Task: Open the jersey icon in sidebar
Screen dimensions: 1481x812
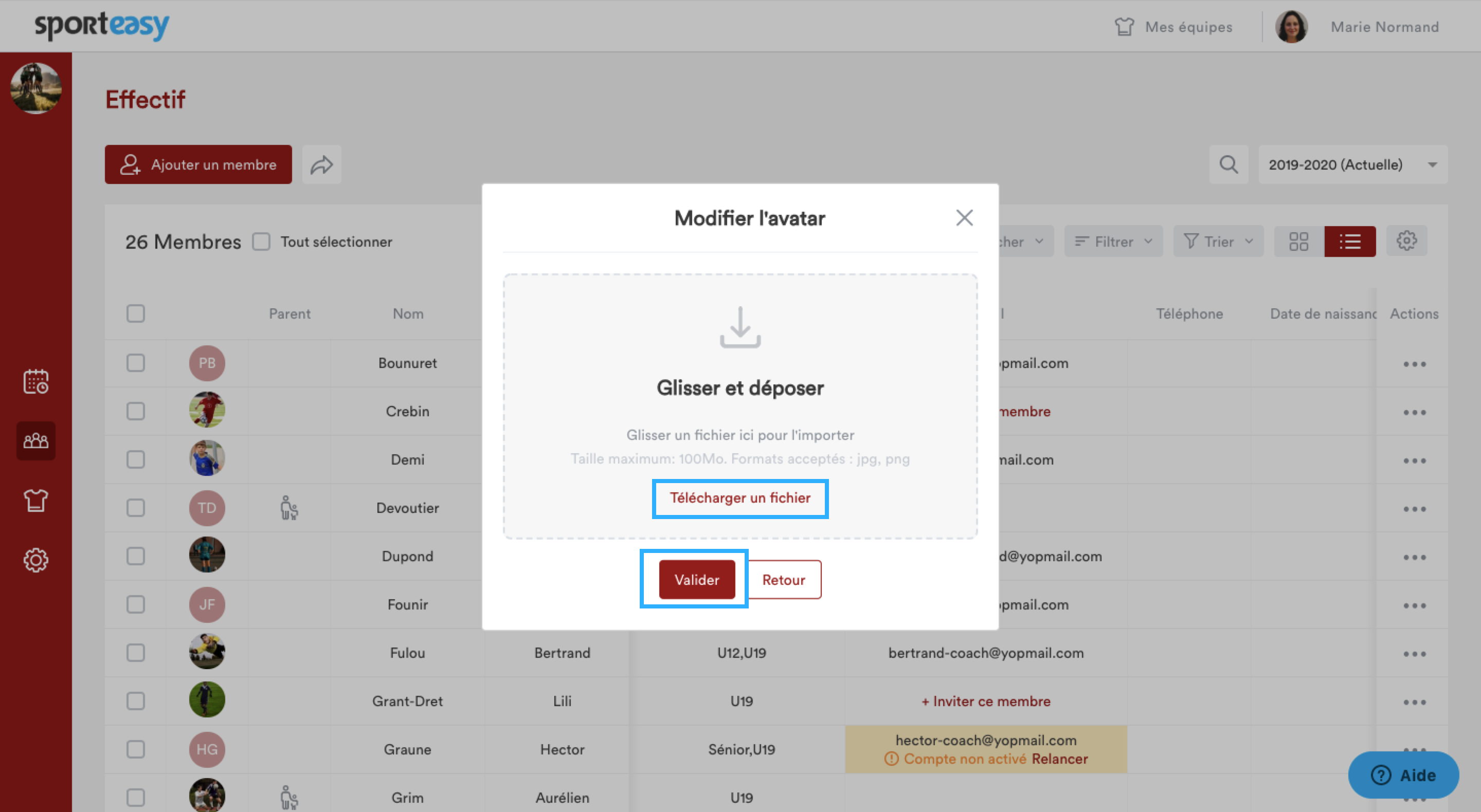Action: click(x=35, y=501)
